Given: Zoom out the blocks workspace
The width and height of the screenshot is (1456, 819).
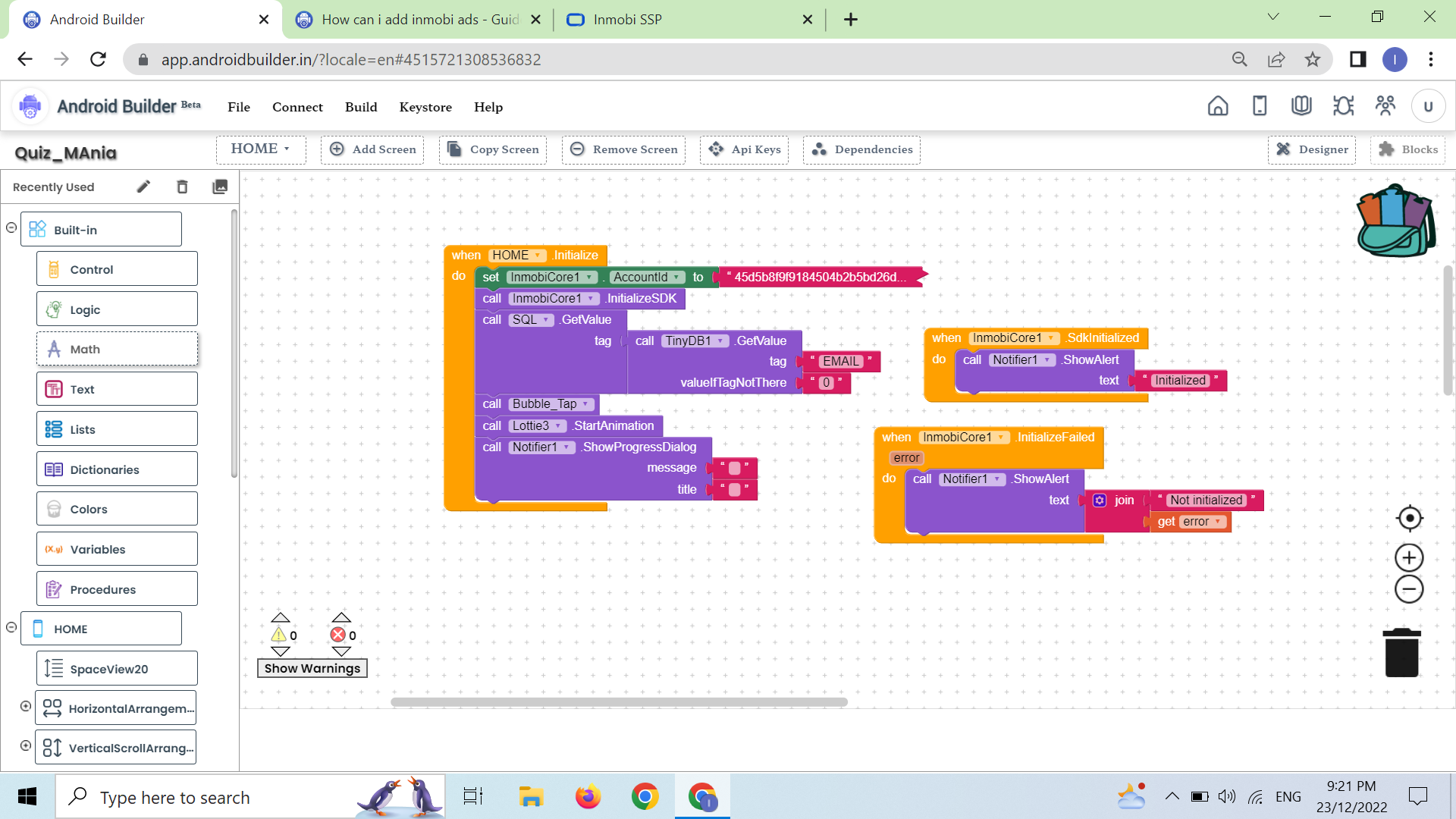Looking at the screenshot, I should pyautogui.click(x=1409, y=589).
